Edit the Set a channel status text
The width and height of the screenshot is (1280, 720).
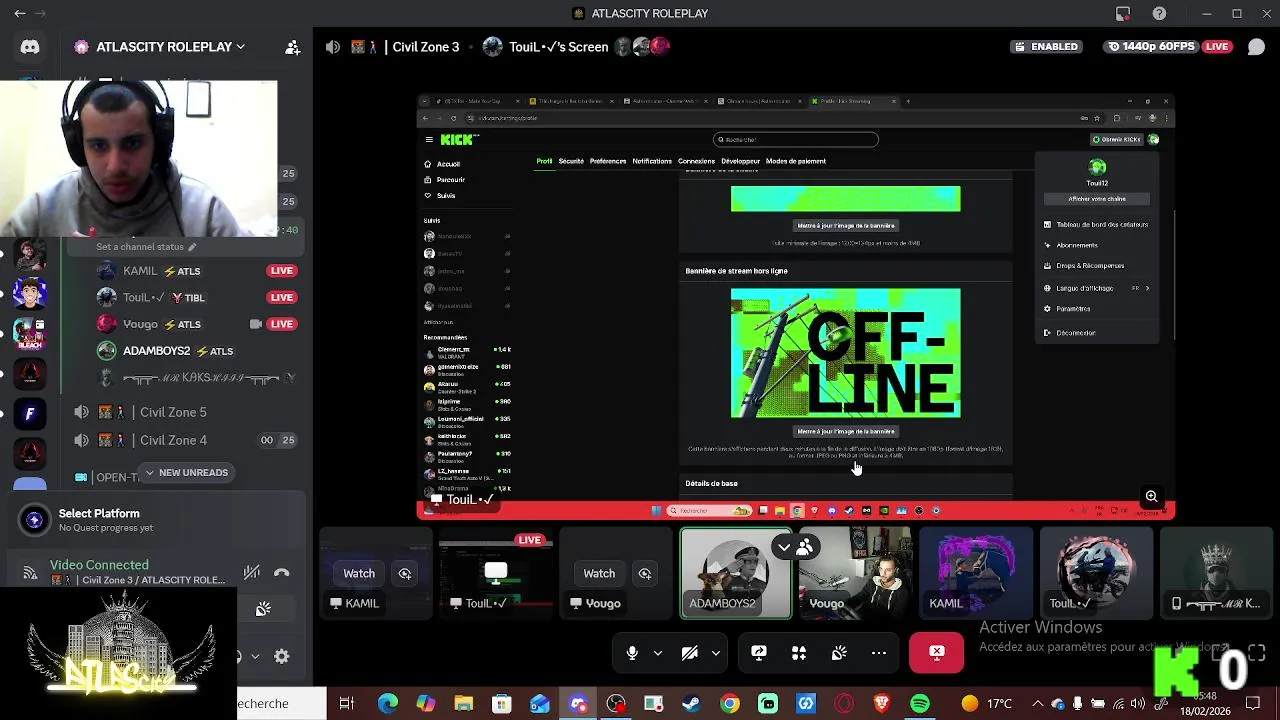[146, 247]
